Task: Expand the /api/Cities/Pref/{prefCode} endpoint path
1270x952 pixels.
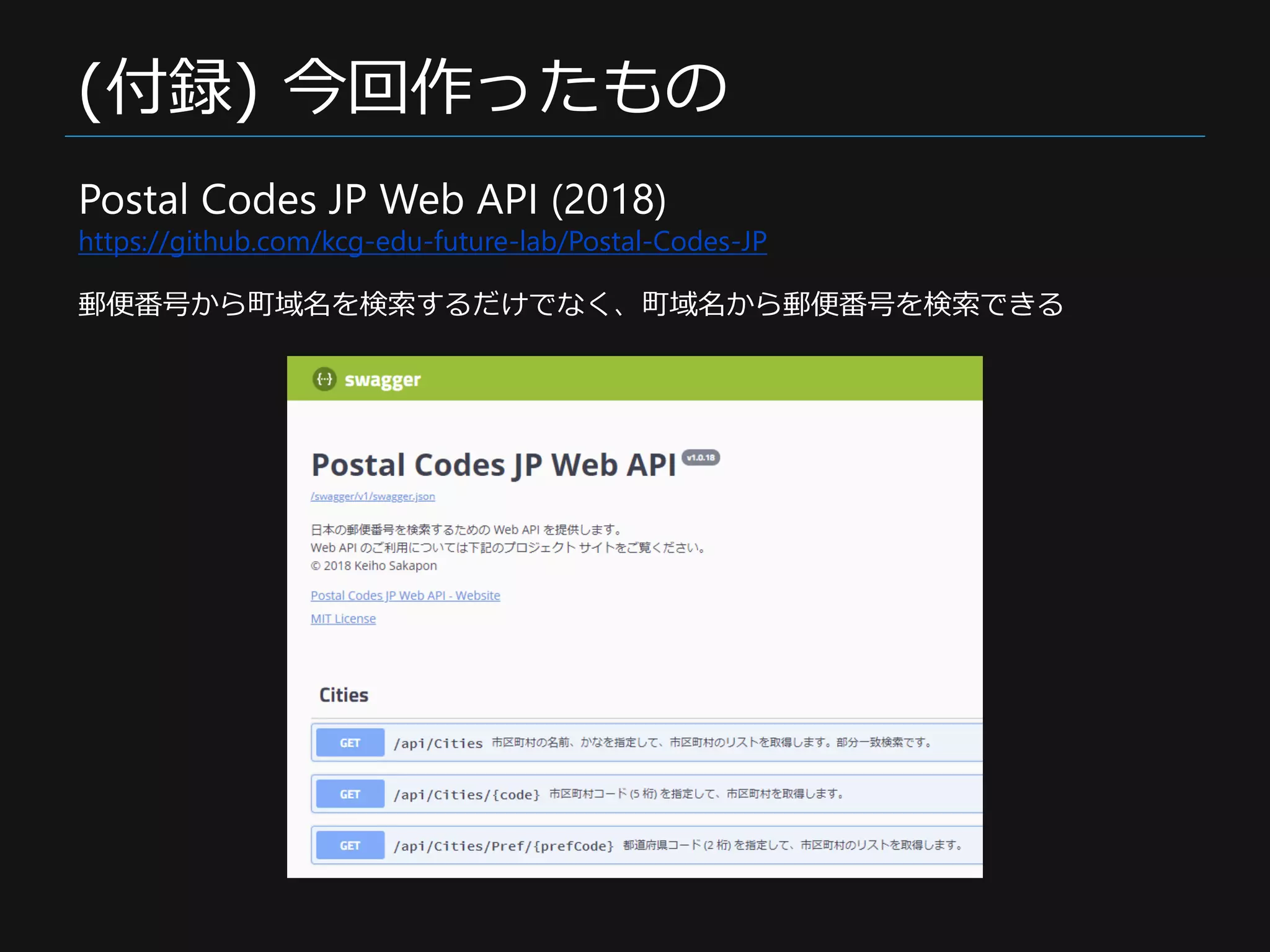Action: pos(503,846)
